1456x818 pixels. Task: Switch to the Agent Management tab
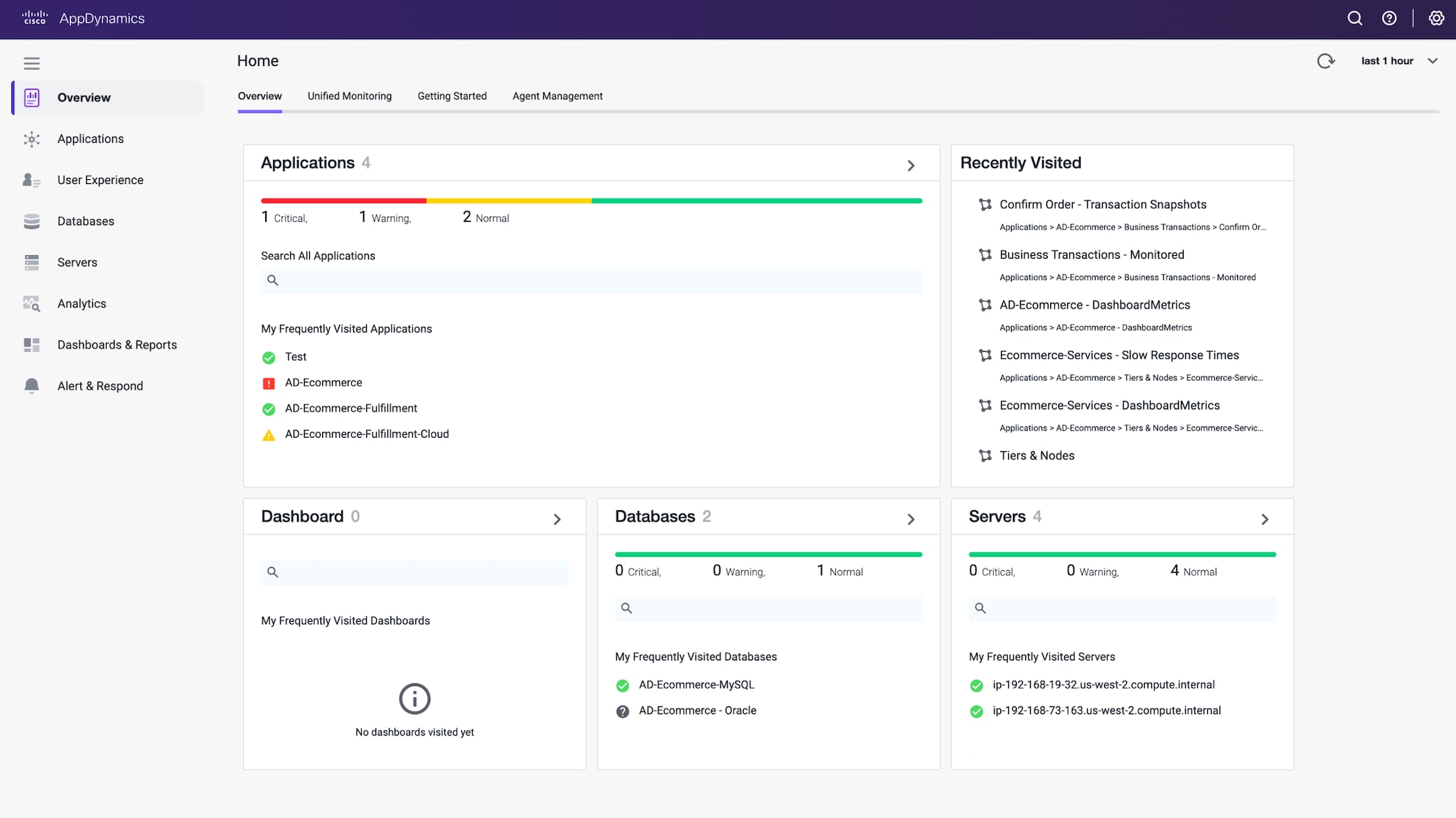tap(557, 96)
